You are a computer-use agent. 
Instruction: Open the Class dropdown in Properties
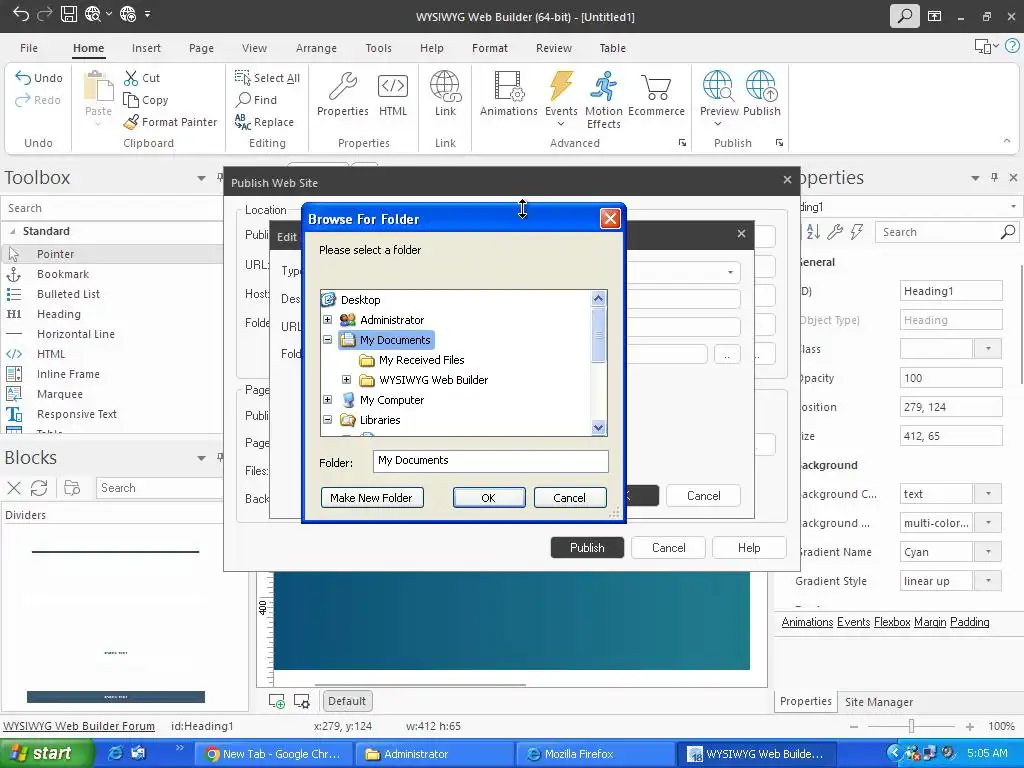pos(988,349)
